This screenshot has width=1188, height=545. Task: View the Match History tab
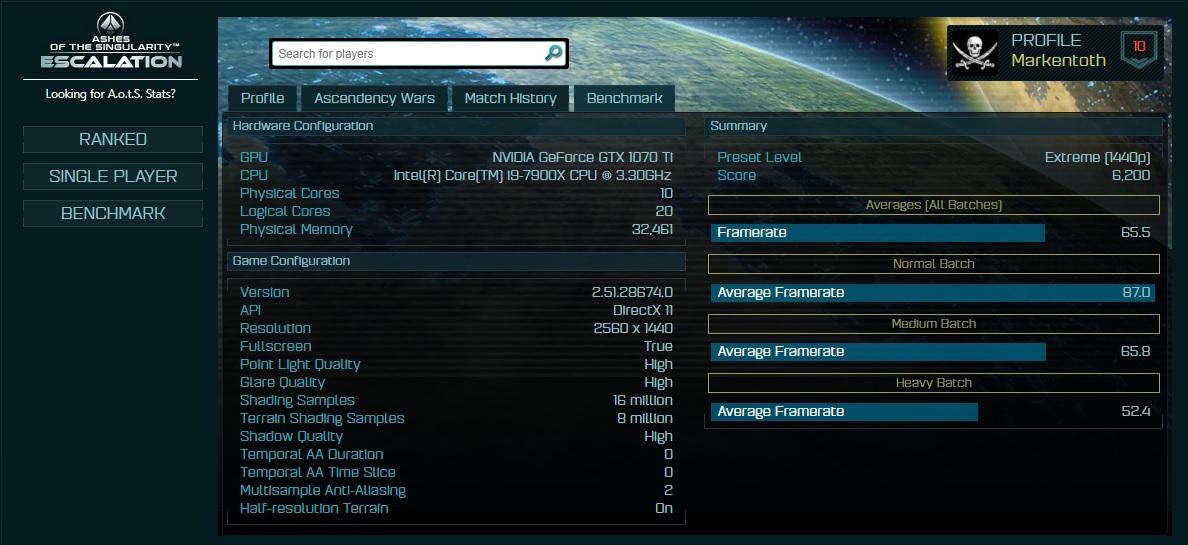[x=511, y=99]
